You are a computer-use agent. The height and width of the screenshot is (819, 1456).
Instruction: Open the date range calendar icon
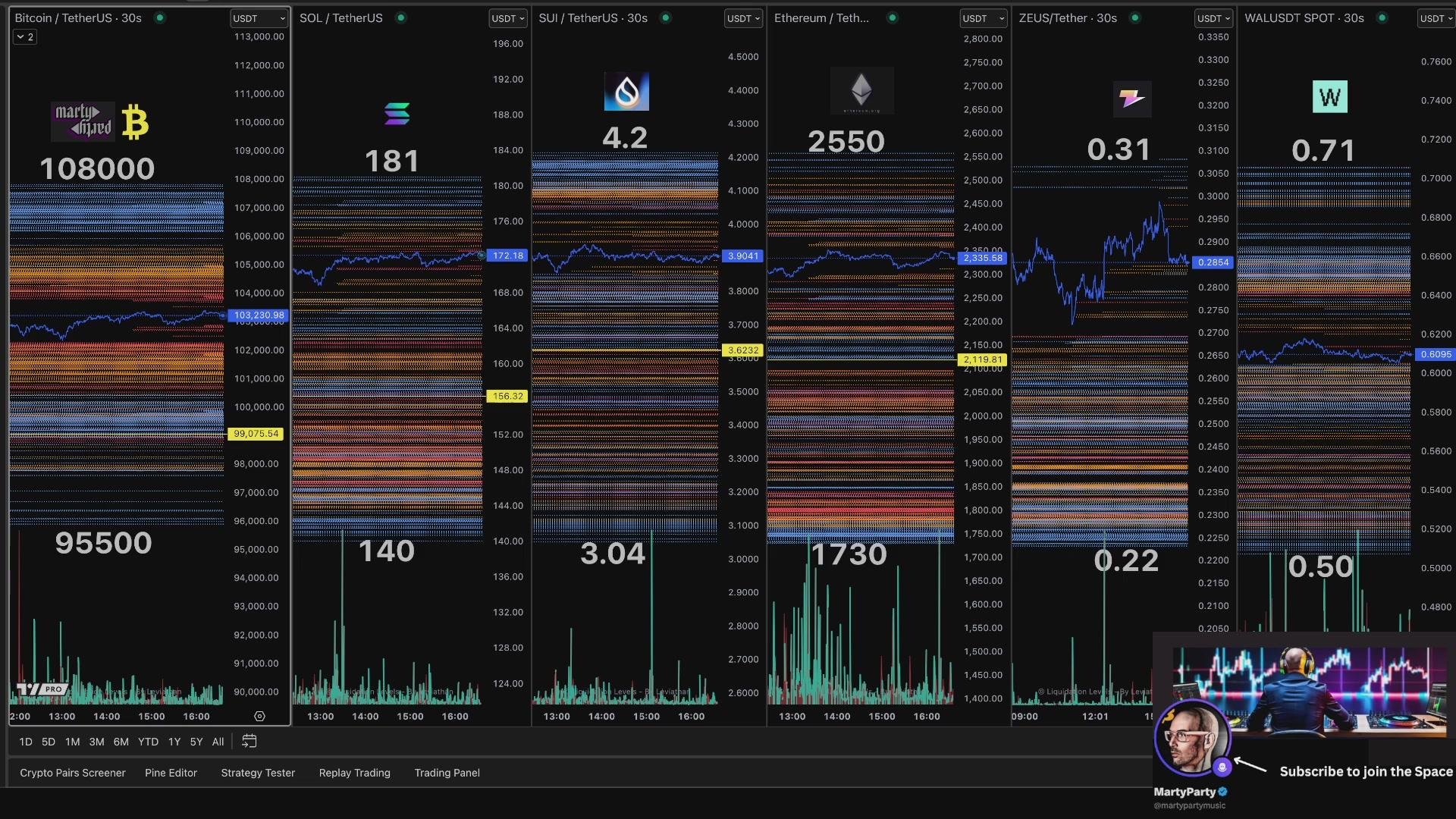pyautogui.click(x=249, y=742)
